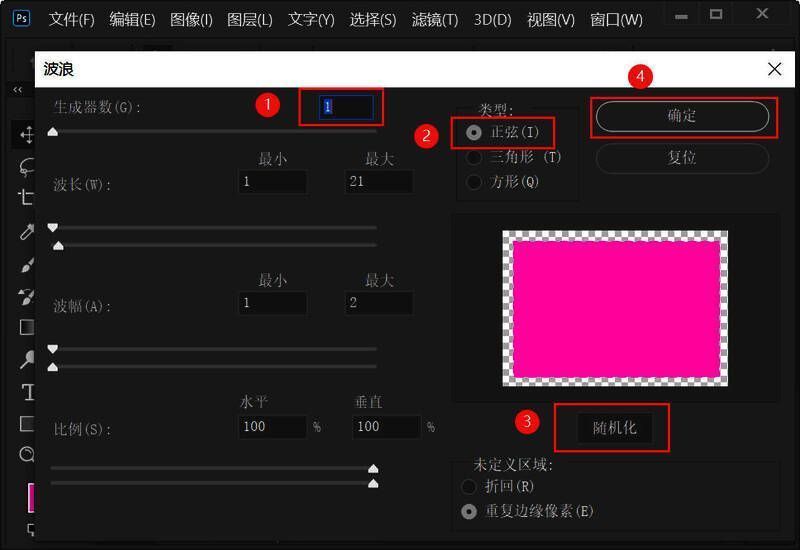
Task: Click the 随机化 randomize button
Action: tap(614, 428)
